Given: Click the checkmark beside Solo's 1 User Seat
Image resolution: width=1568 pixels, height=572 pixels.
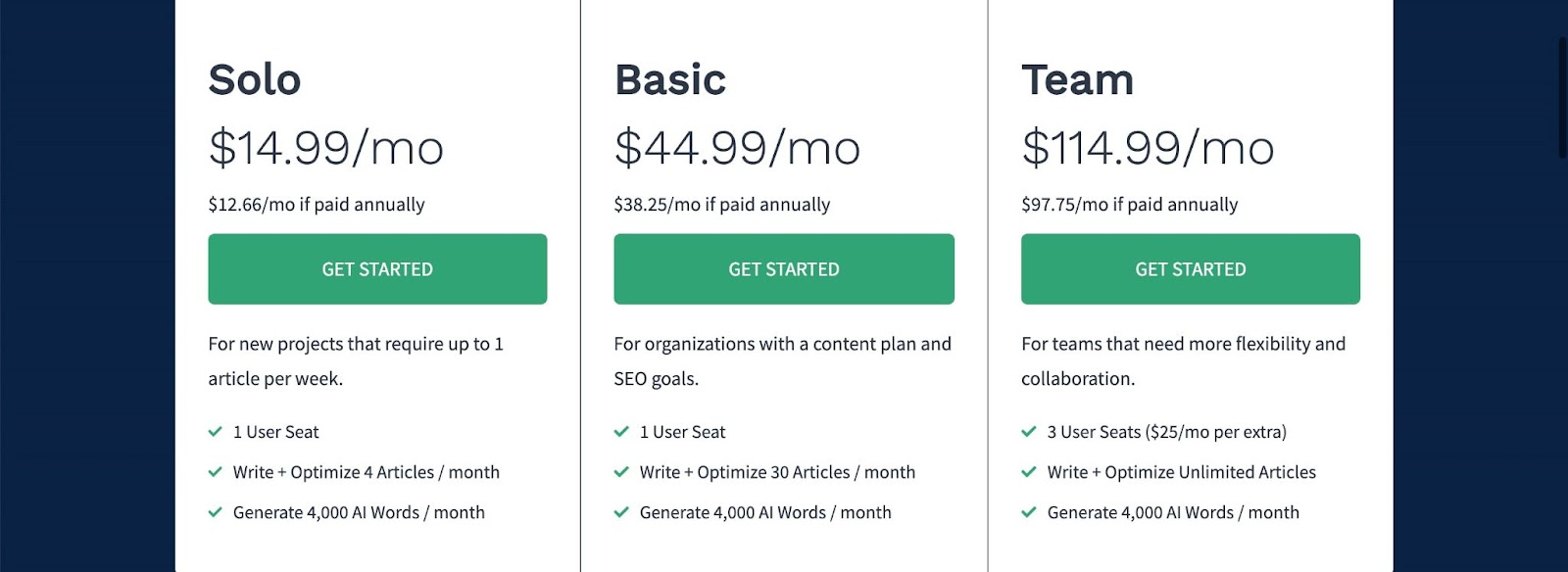Looking at the screenshot, I should coord(216,432).
